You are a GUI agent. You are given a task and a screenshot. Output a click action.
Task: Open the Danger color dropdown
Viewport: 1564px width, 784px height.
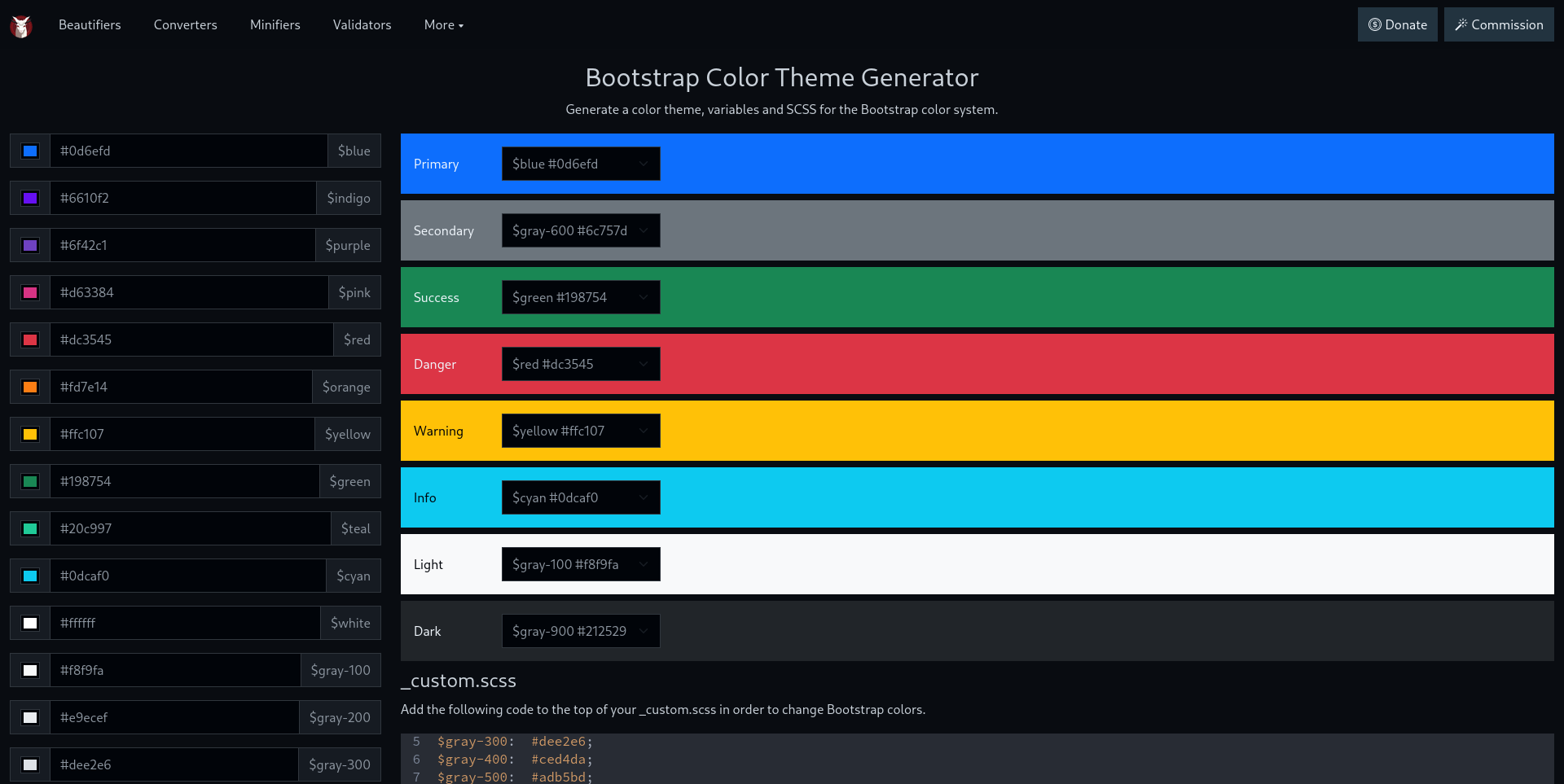581,364
